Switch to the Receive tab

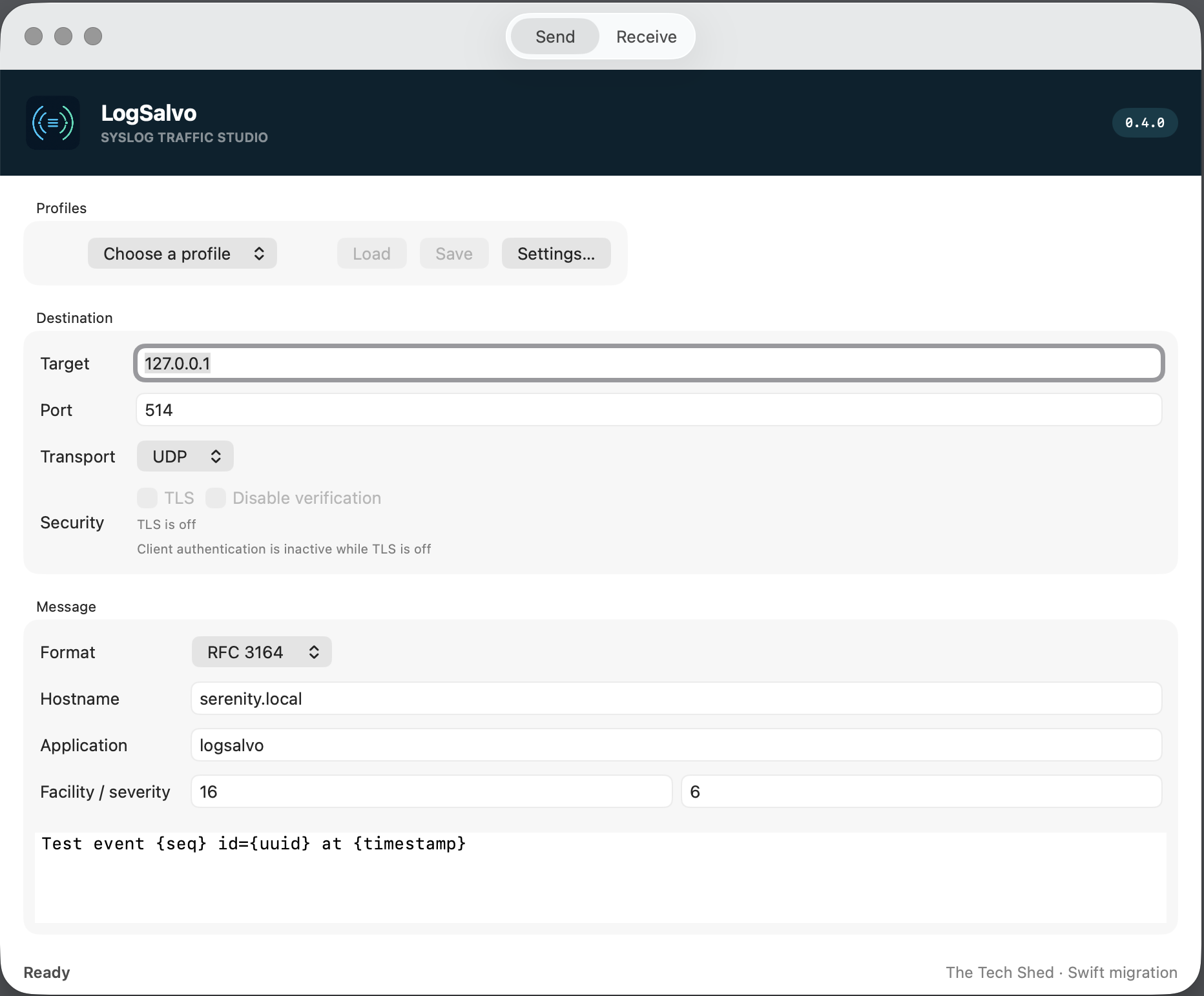(x=646, y=37)
